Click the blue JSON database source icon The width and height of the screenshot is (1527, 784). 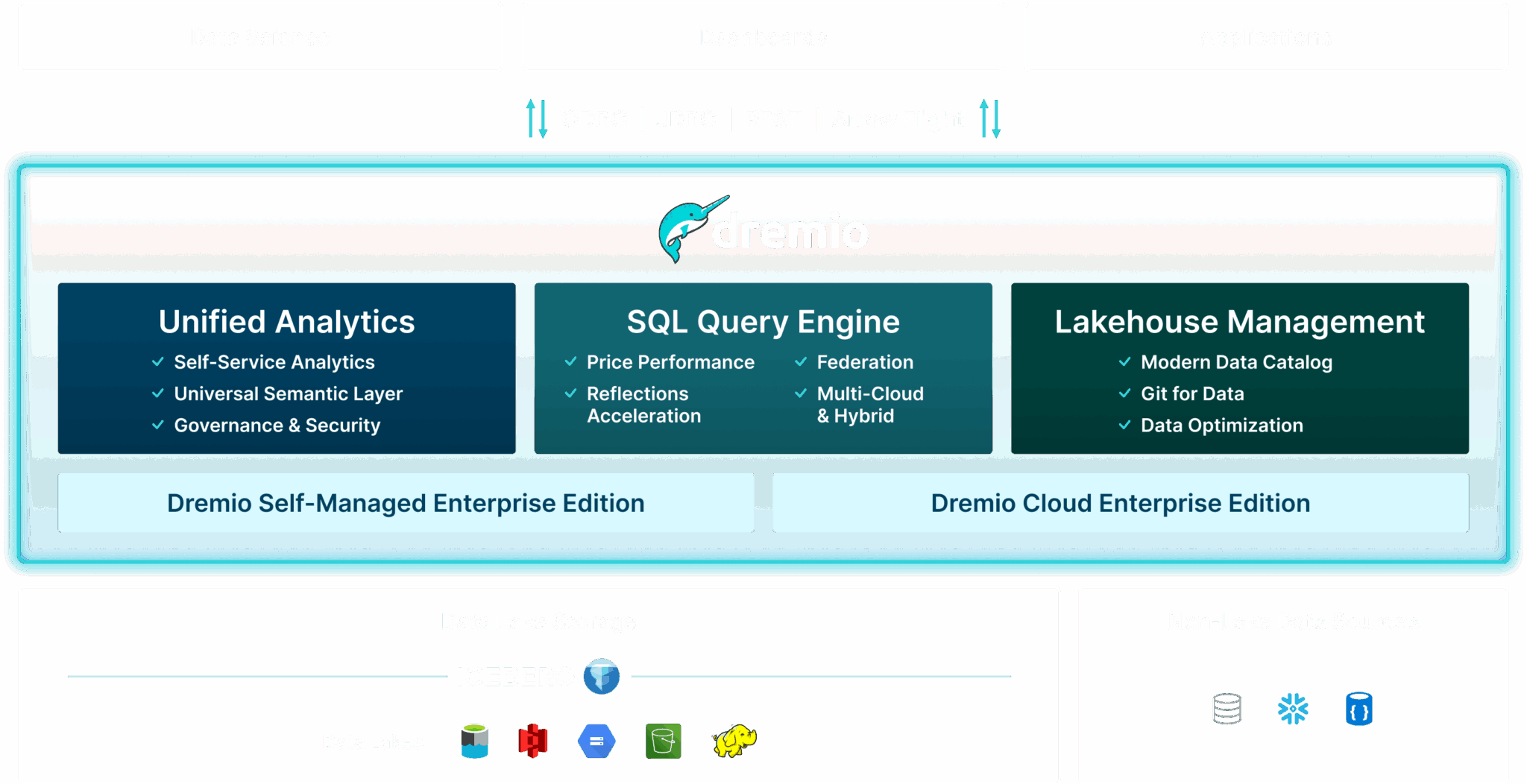coord(1358,709)
